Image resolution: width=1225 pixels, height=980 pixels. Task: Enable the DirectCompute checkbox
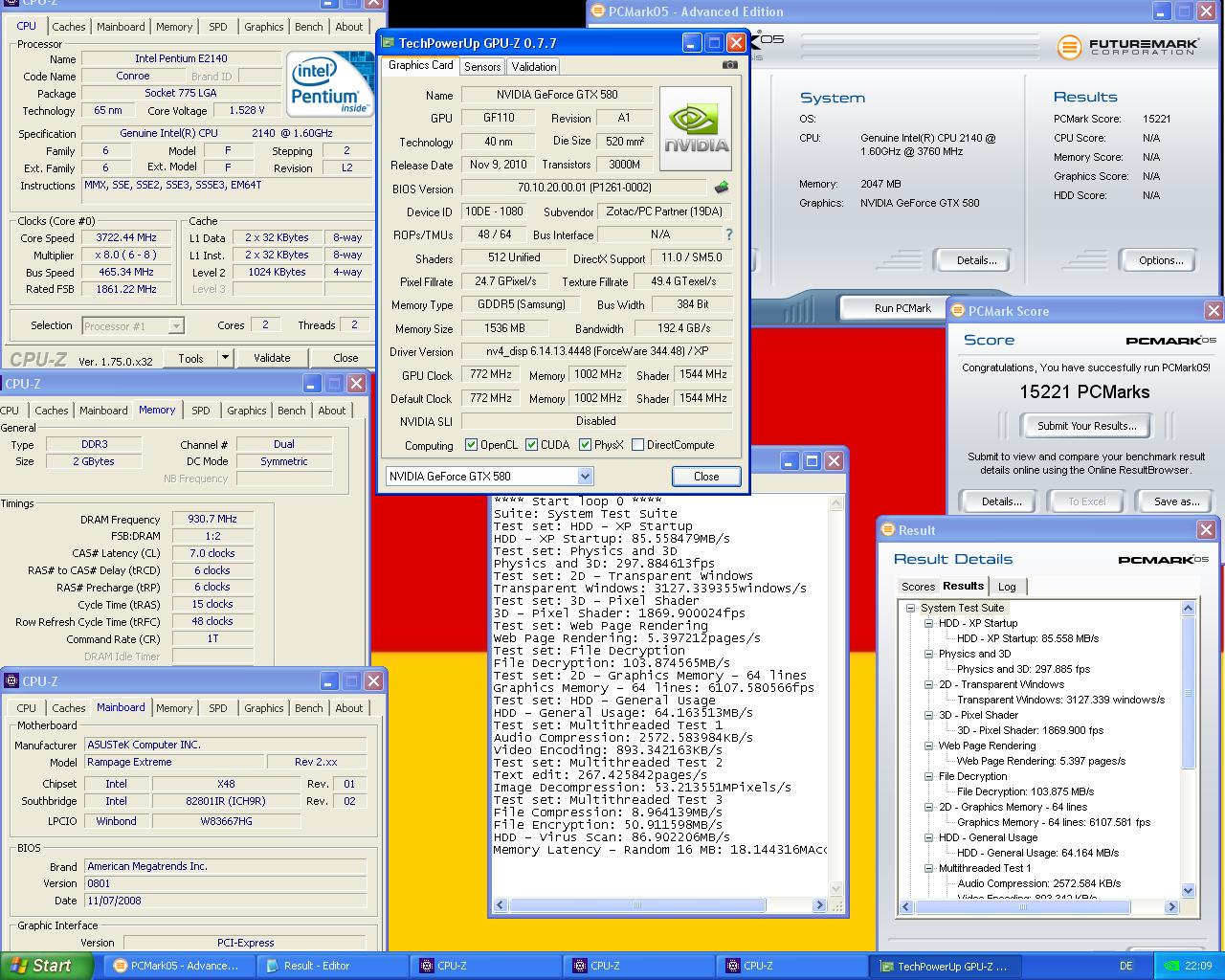(637, 445)
